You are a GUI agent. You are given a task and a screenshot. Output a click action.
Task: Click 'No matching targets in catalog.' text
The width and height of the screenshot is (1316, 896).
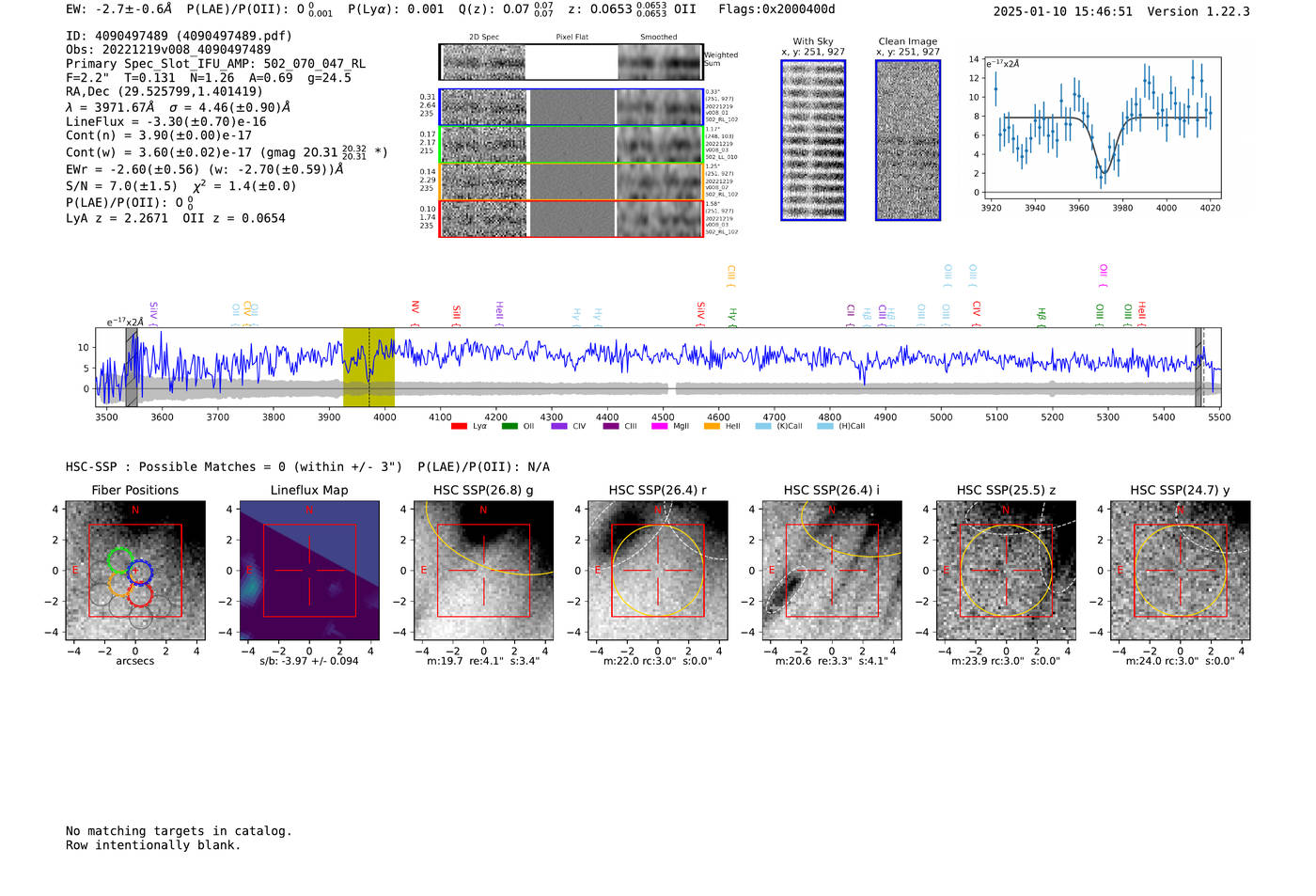[179, 831]
